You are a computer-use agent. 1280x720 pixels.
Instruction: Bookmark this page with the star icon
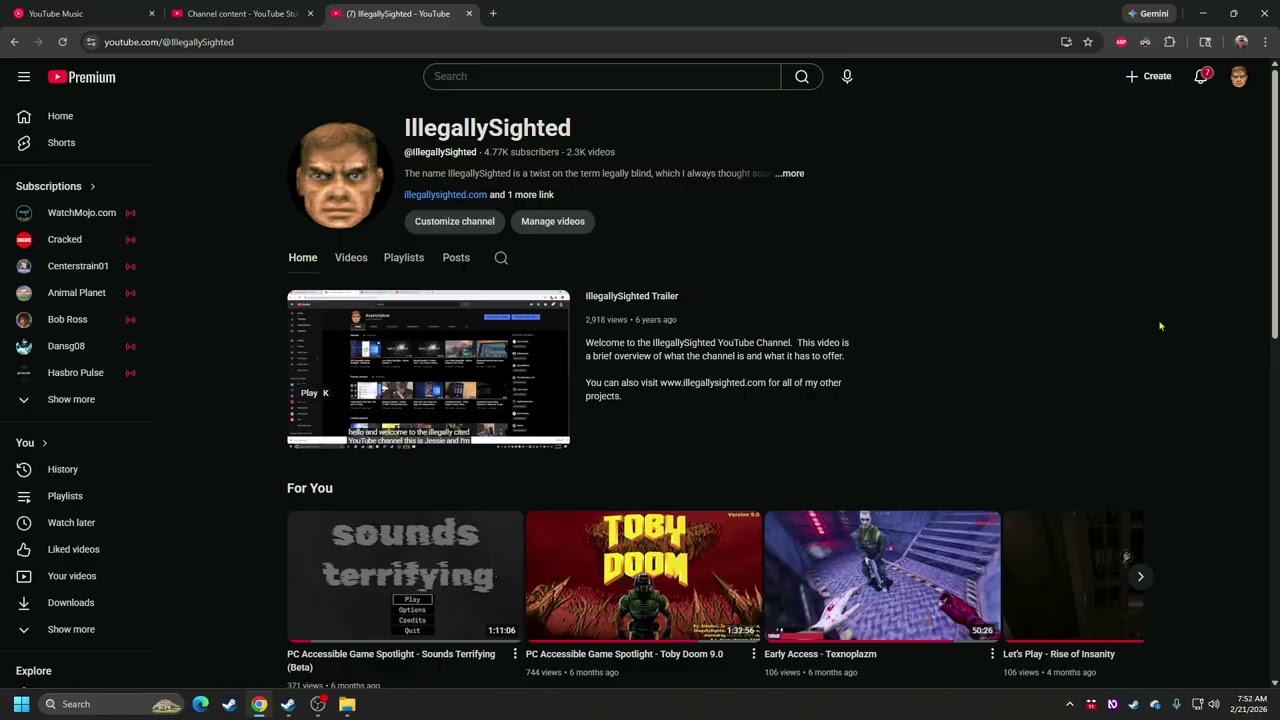1088,42
